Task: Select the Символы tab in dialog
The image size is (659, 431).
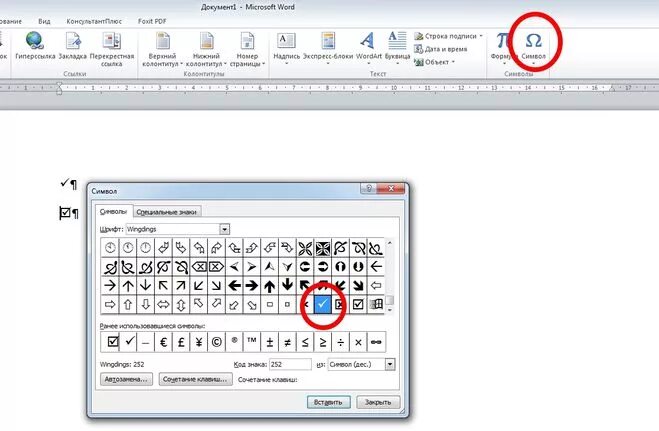Action: [x=113, y=211]
